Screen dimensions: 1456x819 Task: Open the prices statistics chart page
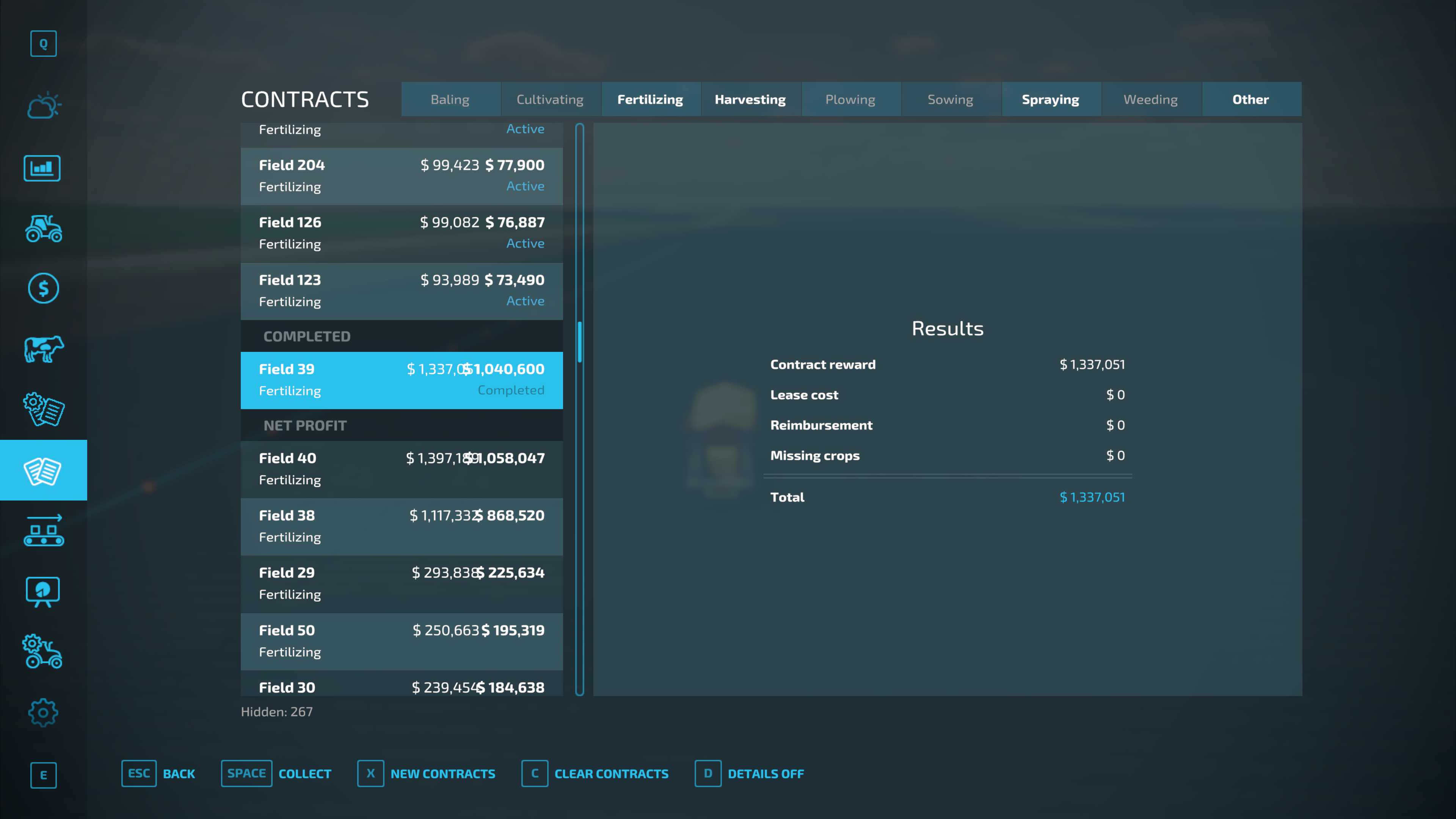42,168
